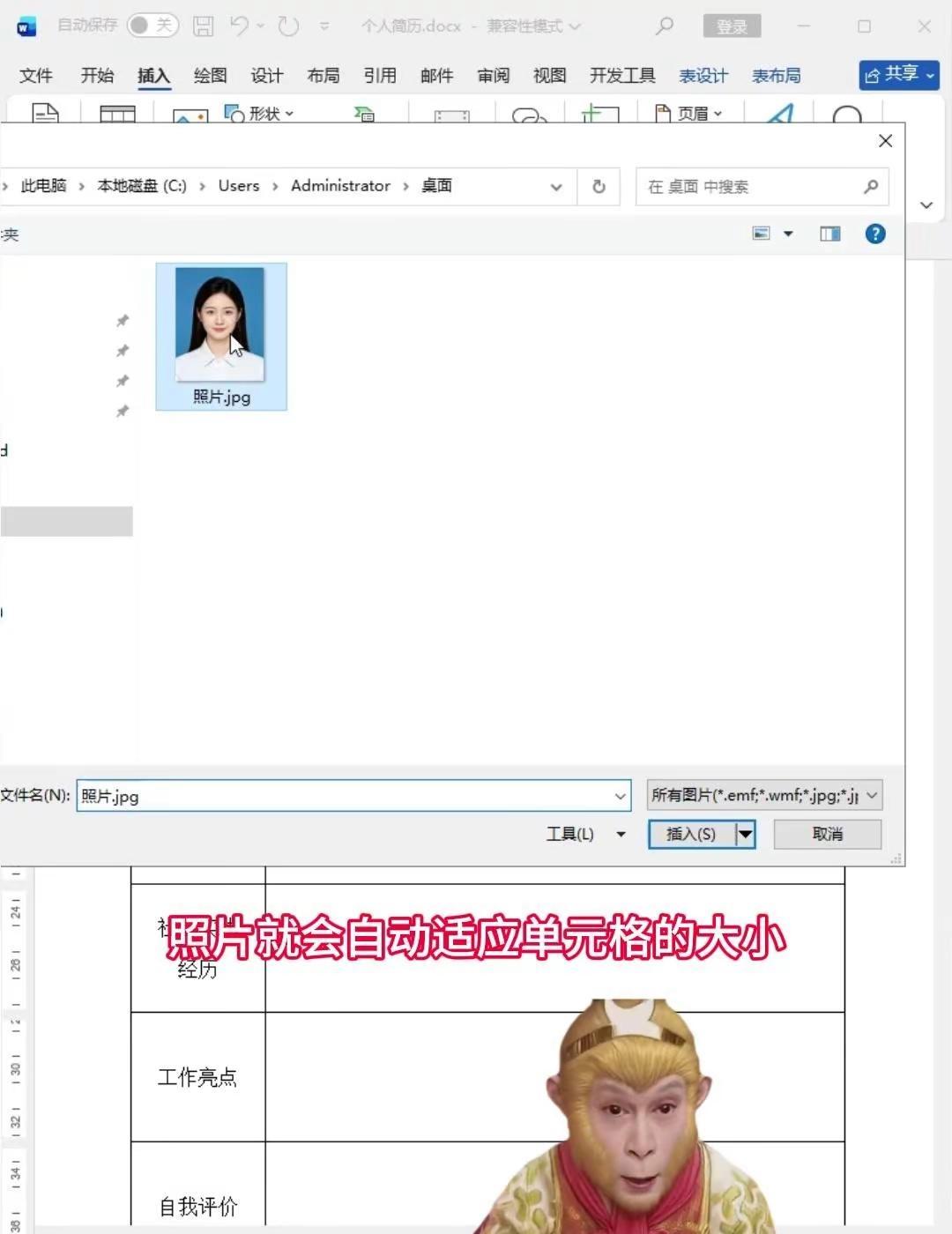Screen dimensions: 952x1234
Task: Click the 插入(S) button
Action: (691, 834)
